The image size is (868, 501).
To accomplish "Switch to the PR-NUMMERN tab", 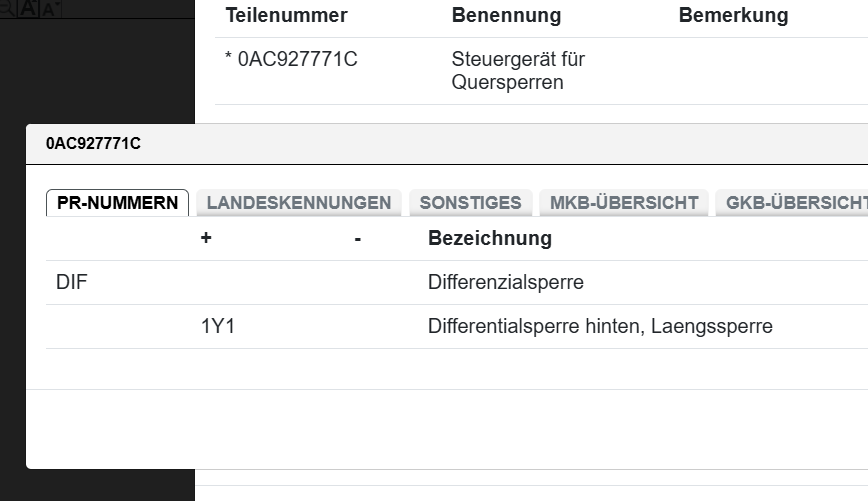I will [117, 202].
